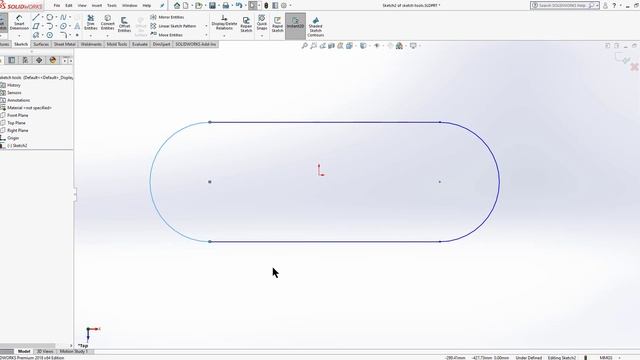
Task: Click the Offset Entities tool
Action: click(124, 24)
